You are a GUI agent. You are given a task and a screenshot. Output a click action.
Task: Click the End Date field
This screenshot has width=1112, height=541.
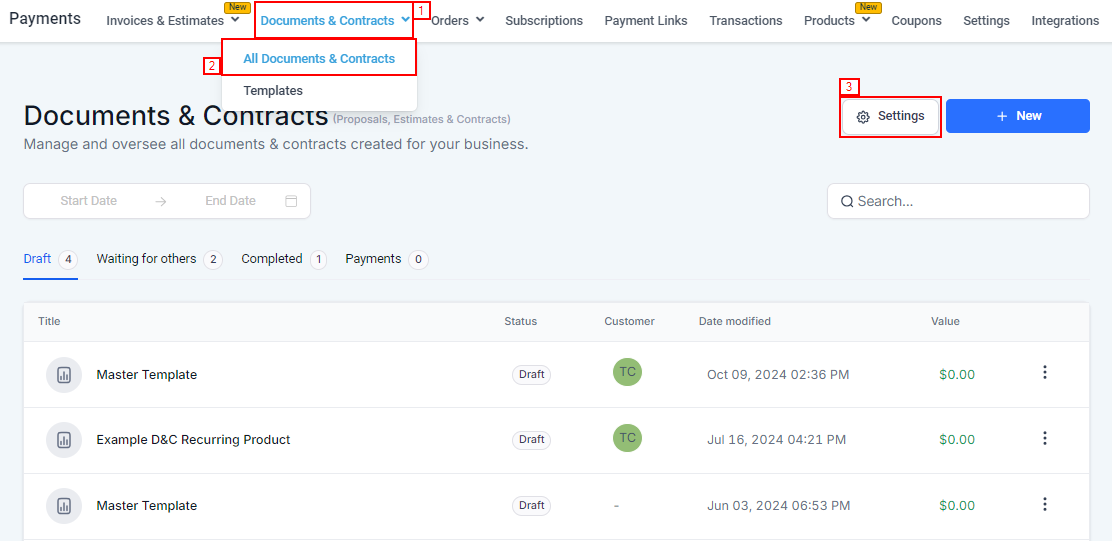pyautogui.click(x=230, y=201)
